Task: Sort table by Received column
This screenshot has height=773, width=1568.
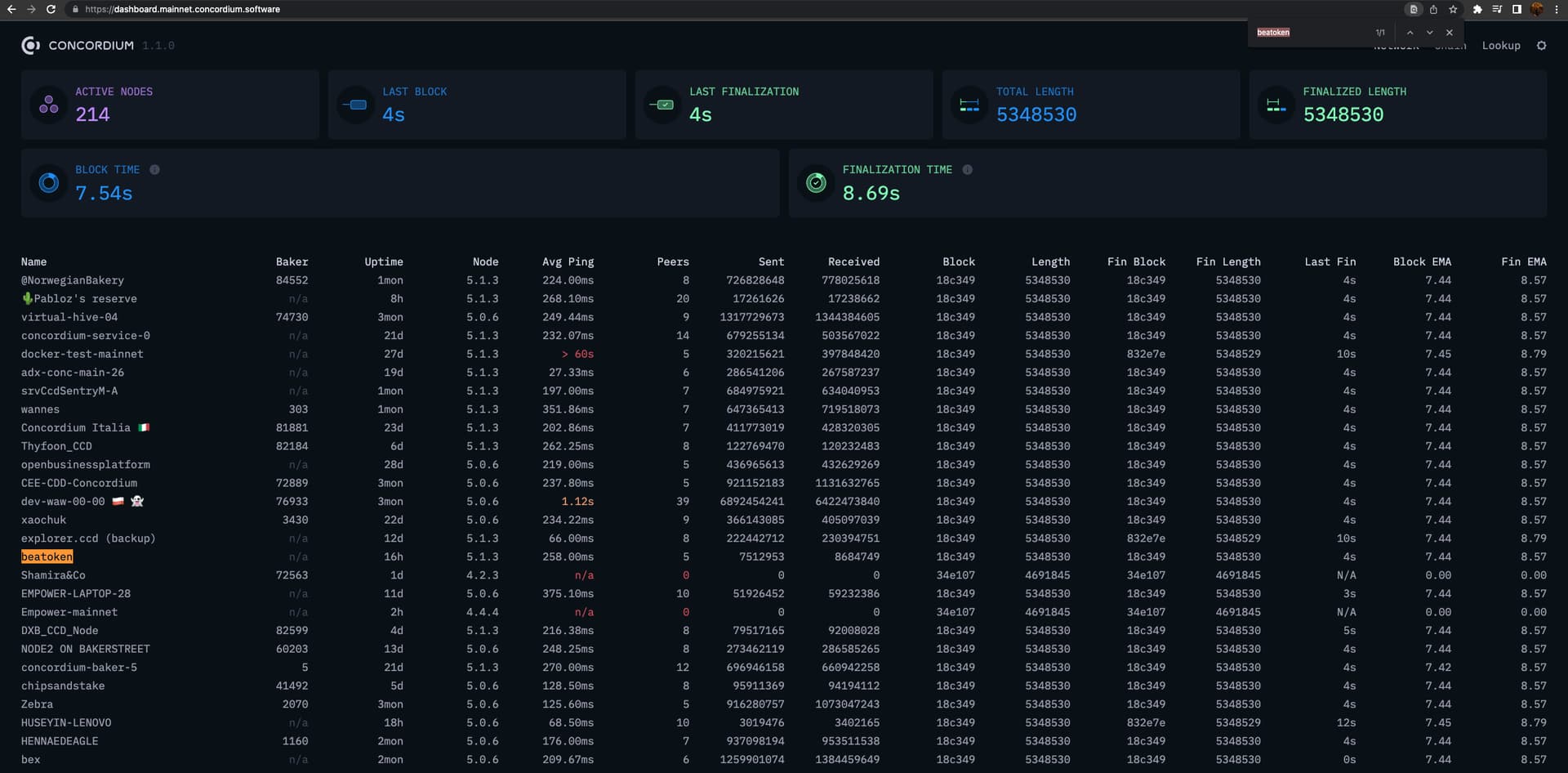Action: pyautogui.click(x=853, y=261)
